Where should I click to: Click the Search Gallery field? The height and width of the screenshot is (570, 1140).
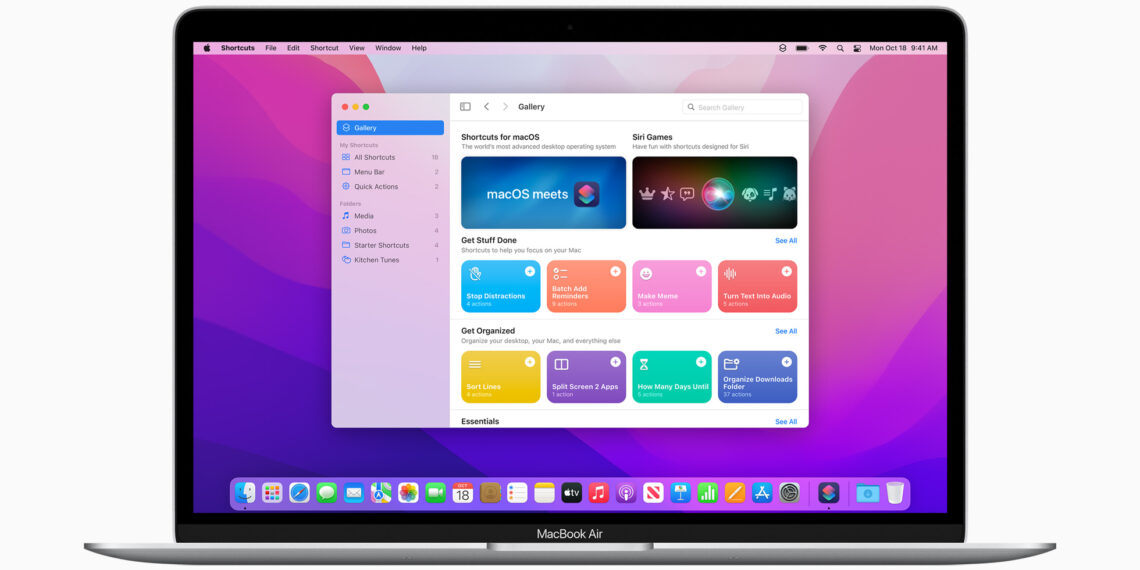tap(742, 107)
